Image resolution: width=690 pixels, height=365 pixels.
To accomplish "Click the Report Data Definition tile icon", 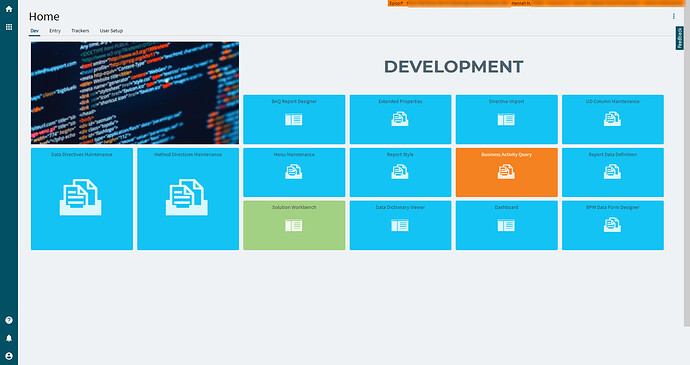I will (612, 171).
